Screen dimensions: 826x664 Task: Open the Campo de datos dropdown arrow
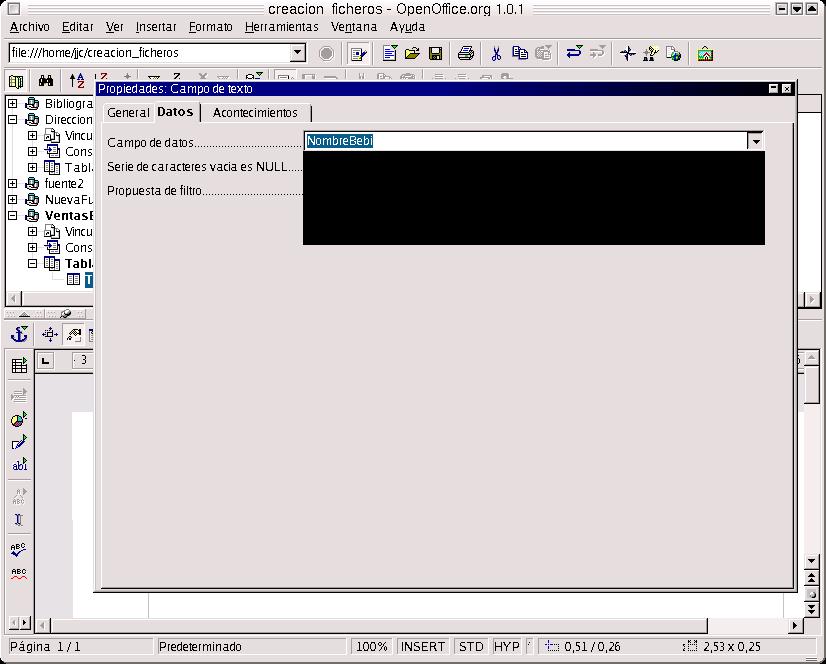pyautogui.click(x=756, y=141)
